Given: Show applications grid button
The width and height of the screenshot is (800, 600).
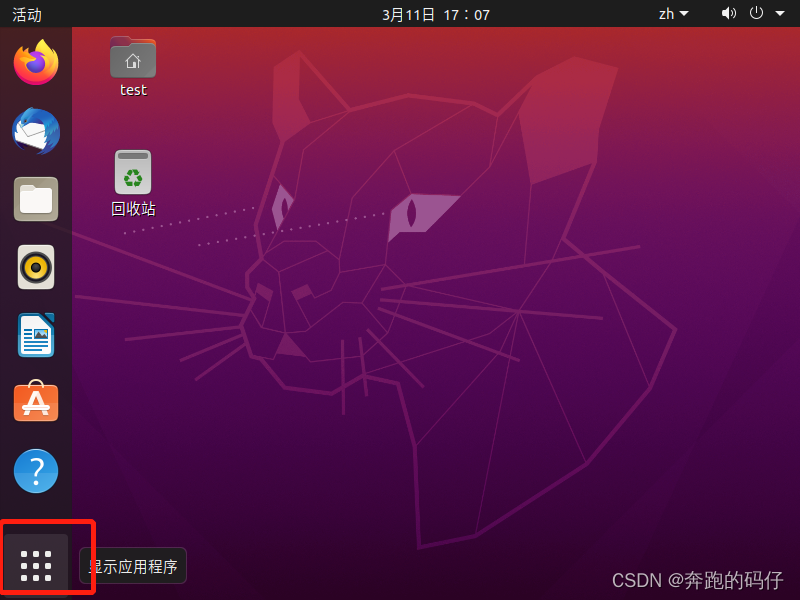Looking at the screenshot, I should point(36,565).
